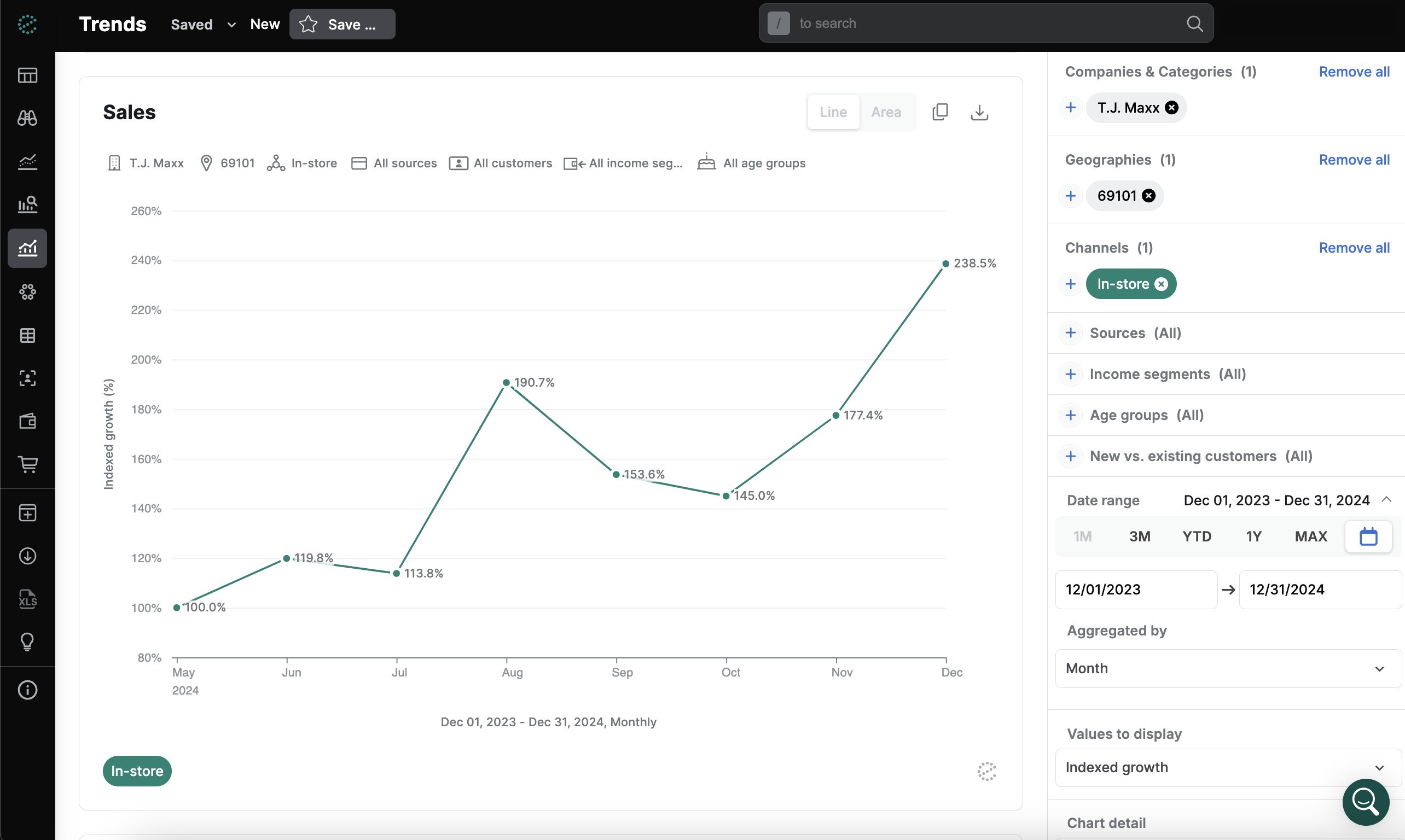Download the Sales chart
1405x840 pixels.
point(980,113)
